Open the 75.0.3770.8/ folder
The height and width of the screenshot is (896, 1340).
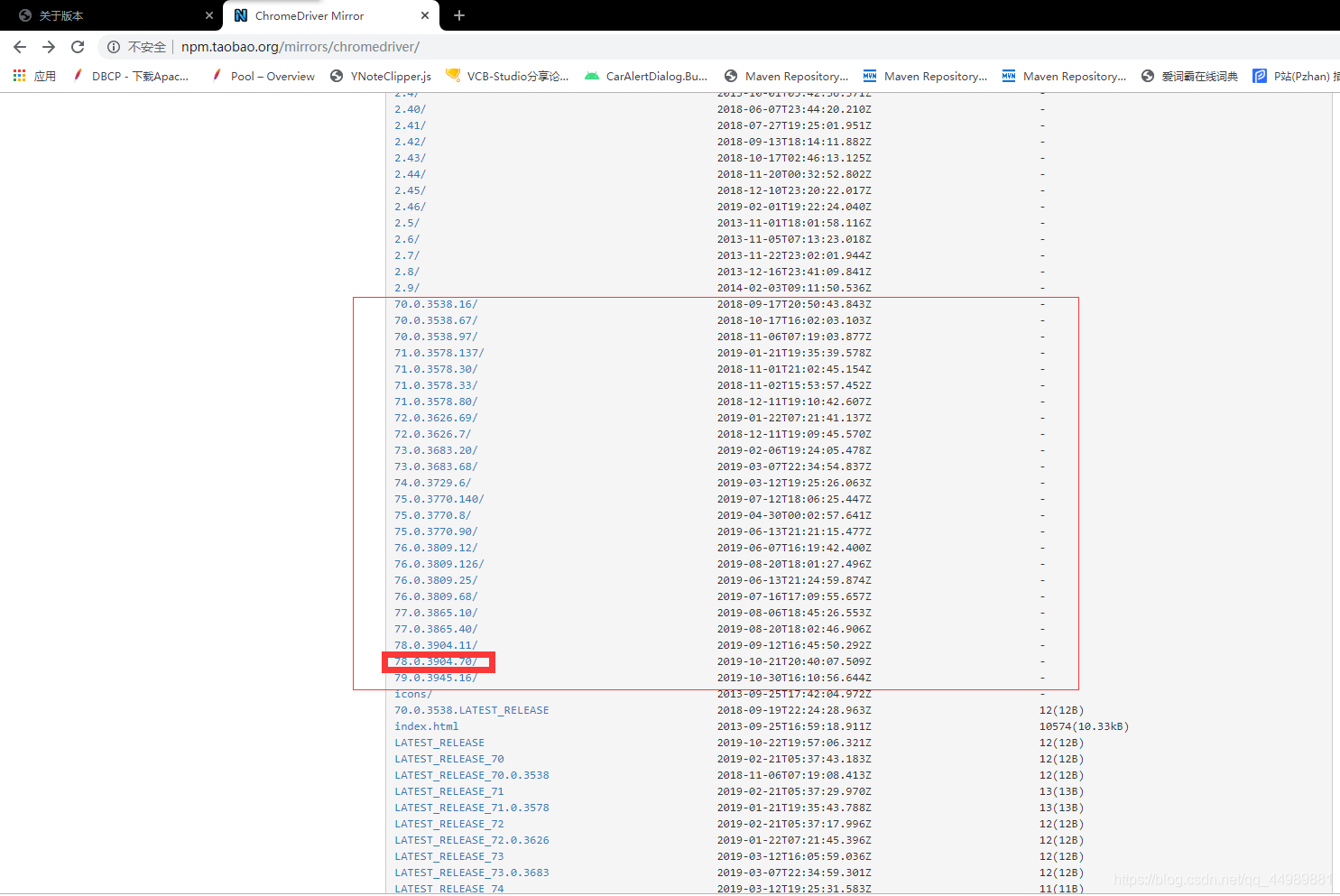click(x=433, y=515)
